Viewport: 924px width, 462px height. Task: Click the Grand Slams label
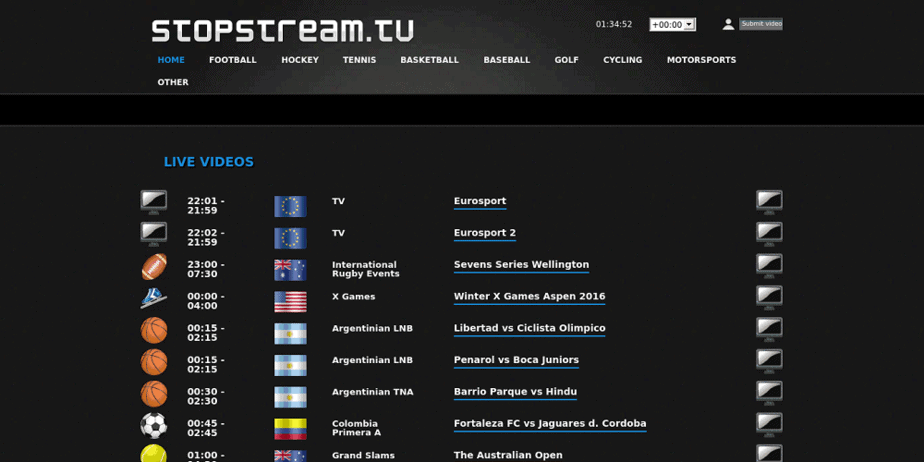pyautogui.click(x=363, y=456)
